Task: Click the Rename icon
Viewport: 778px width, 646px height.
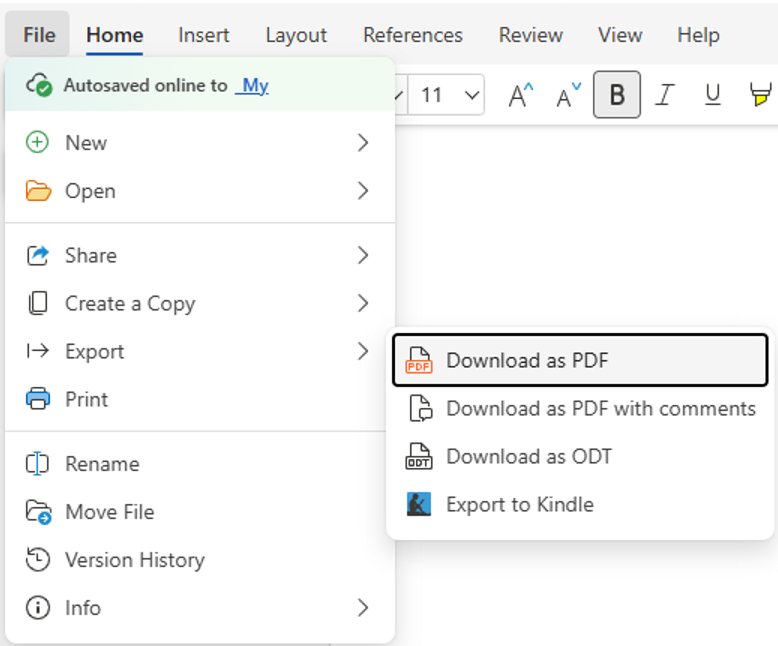Action: tap(38, 464)
